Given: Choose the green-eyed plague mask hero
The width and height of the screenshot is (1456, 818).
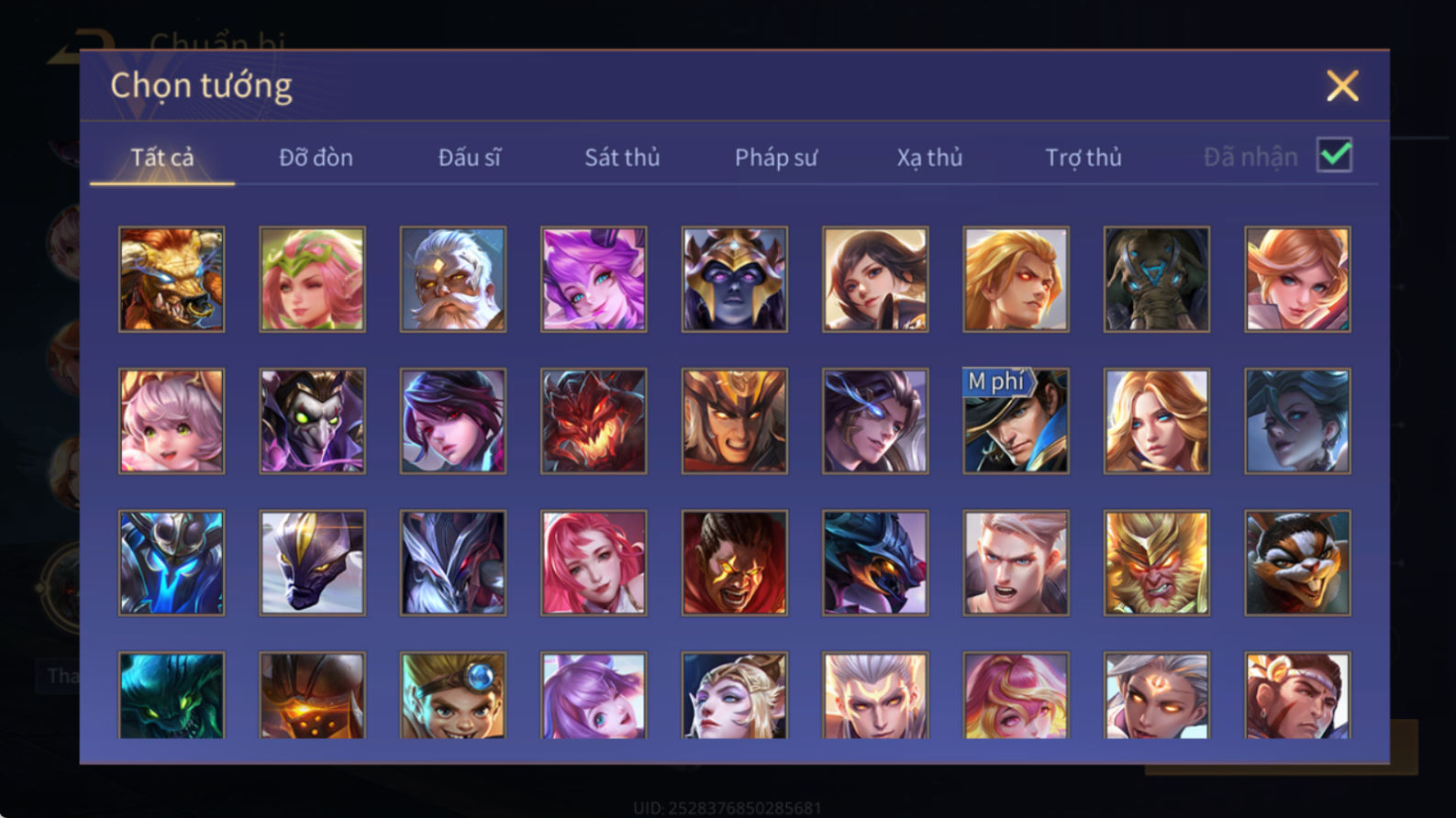Looking at the screenshot, I should [x=312, y=421].
